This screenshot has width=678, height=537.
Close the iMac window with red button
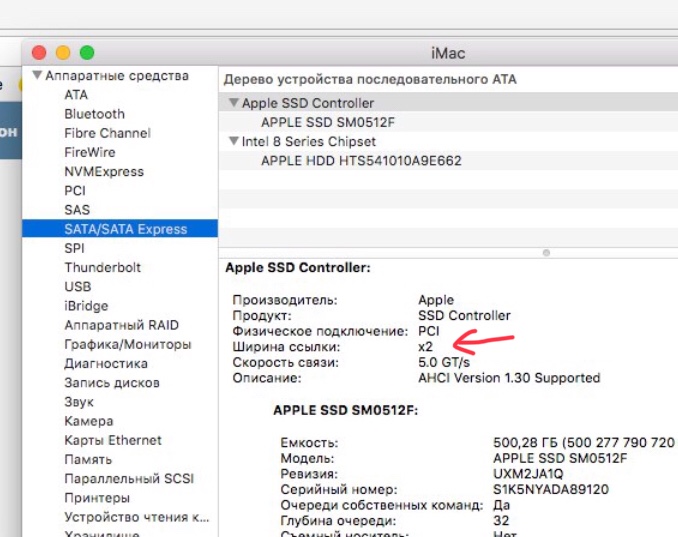tap(39, 53)
